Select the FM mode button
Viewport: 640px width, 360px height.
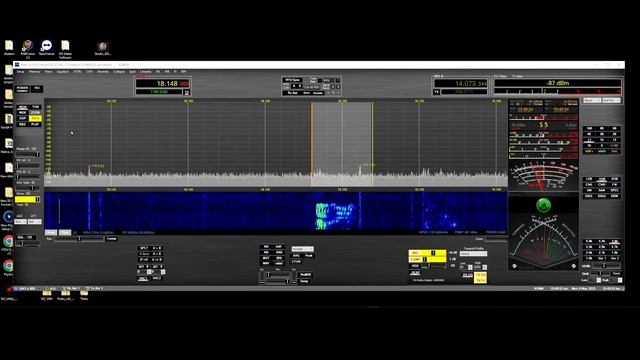click(x=615, y=185)
